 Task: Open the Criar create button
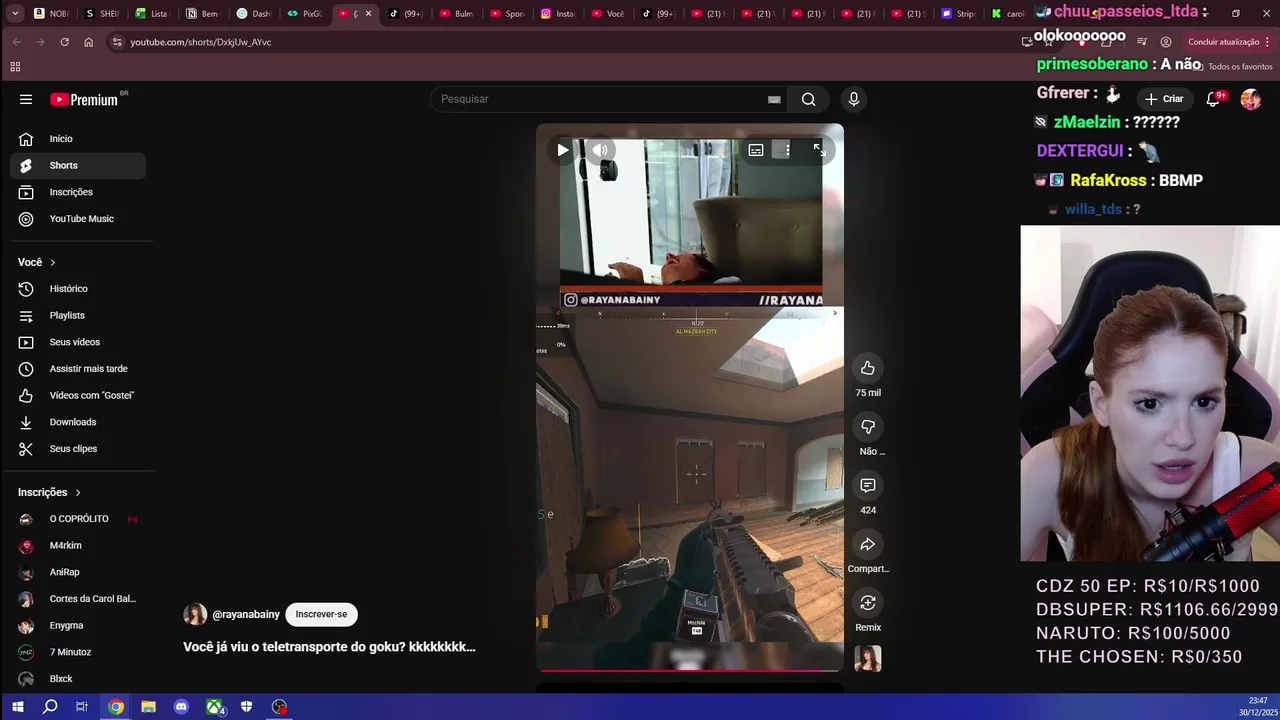[1164, 99]
